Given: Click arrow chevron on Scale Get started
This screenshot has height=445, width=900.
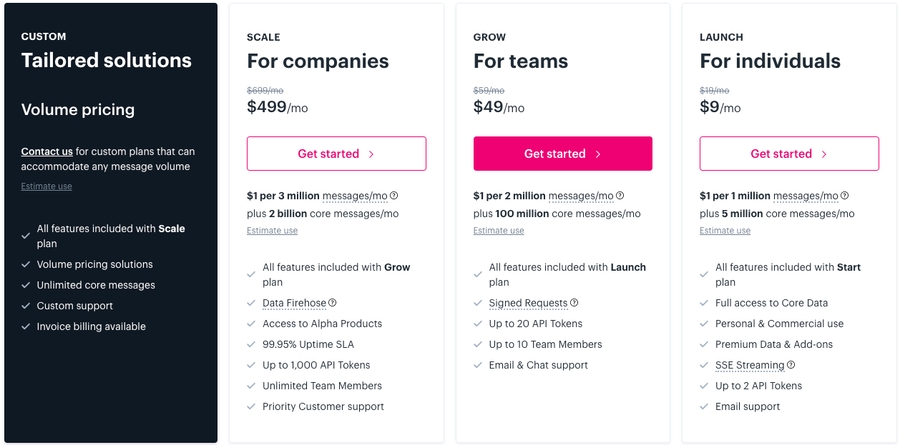Looking at the screenshot, I should coord(371,154).
